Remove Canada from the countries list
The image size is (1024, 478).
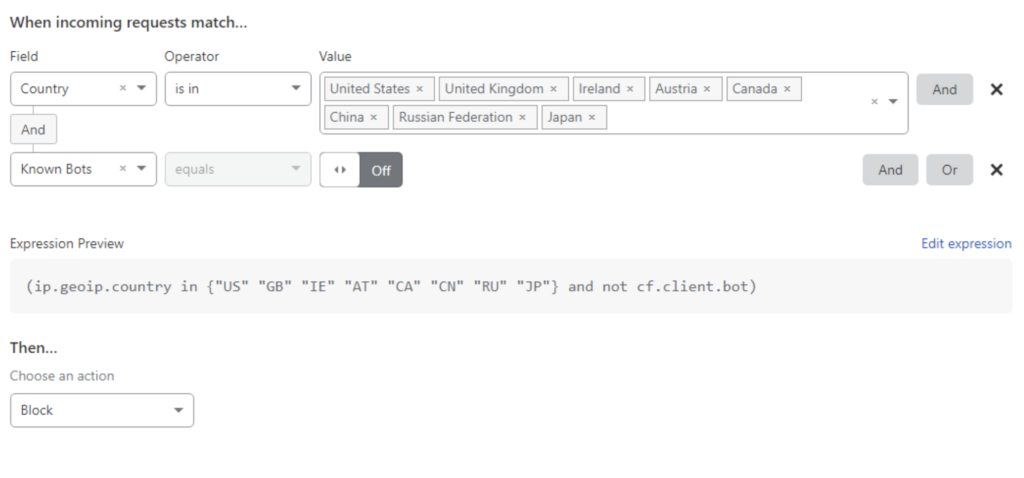(786, 89)
